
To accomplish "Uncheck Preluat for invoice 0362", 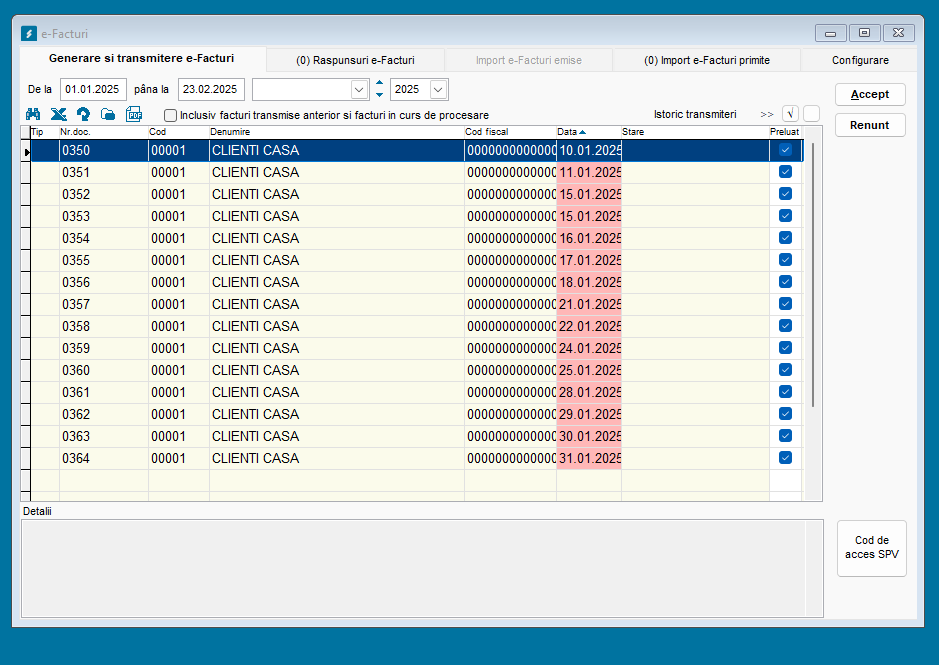I will (785, 414).
